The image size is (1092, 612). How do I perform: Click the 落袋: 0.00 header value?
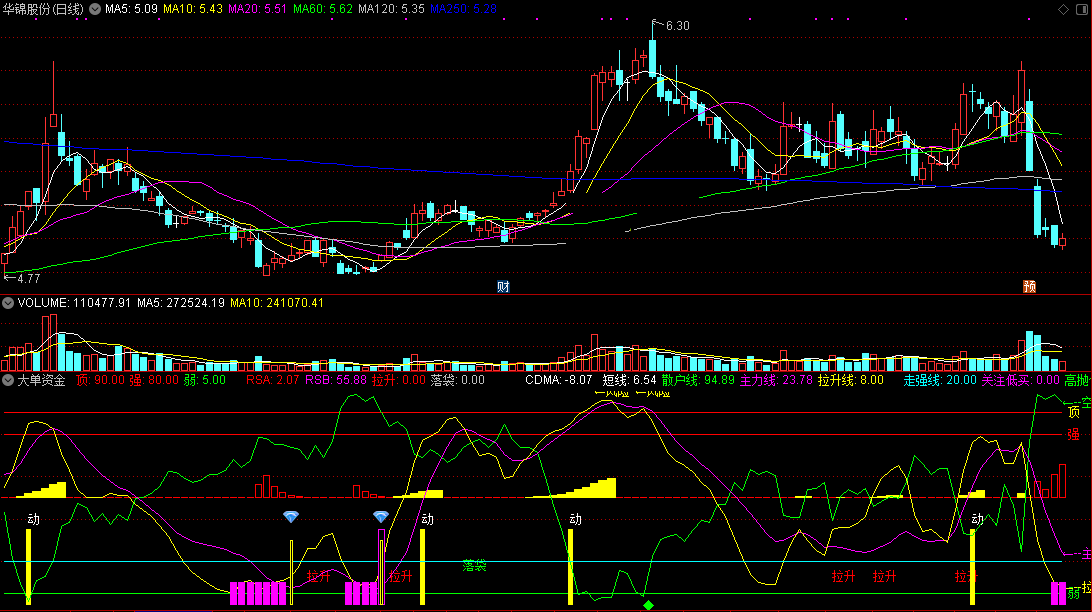click(458, 380)
